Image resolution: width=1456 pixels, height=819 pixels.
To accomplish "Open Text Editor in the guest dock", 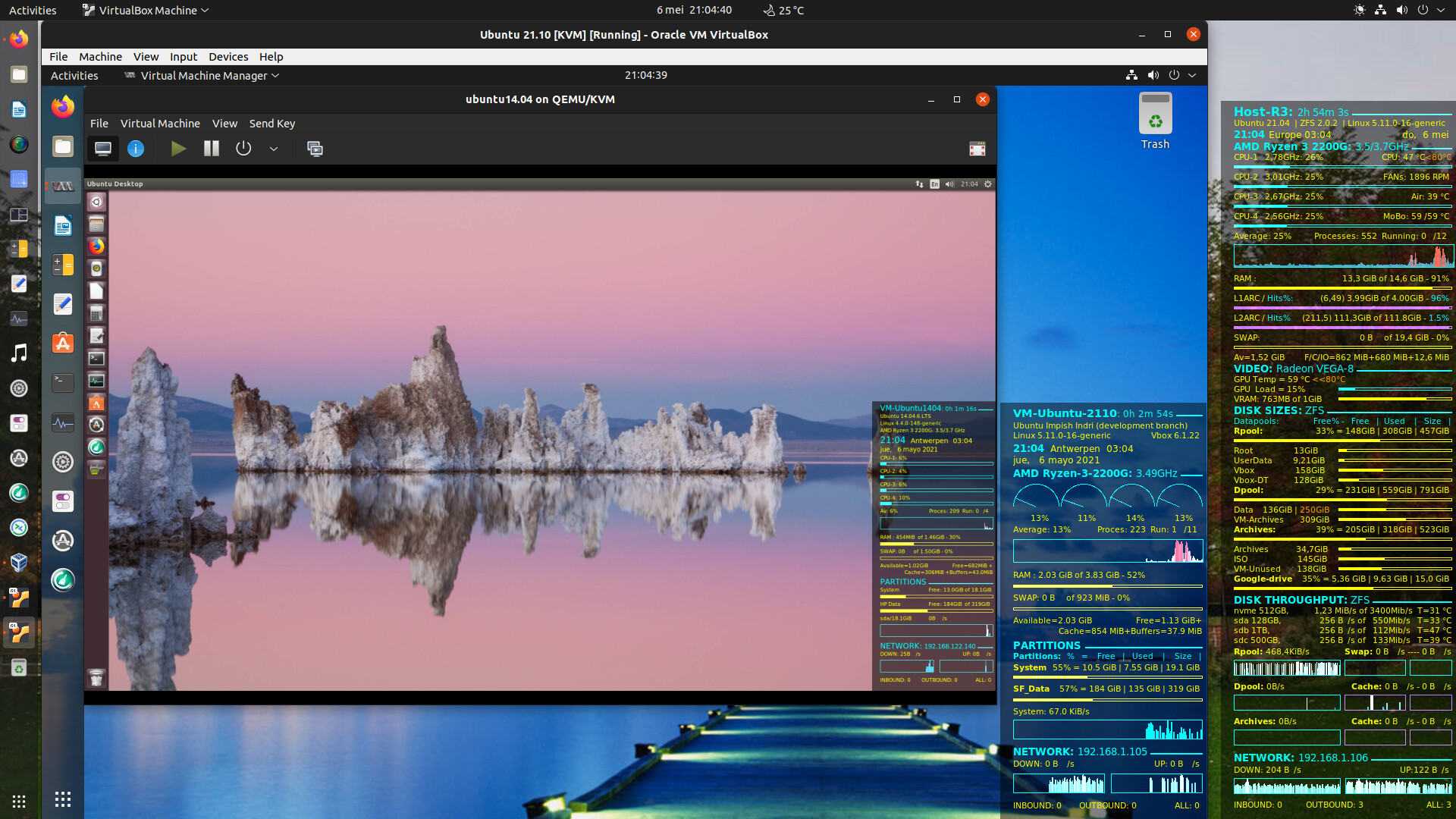I will tap(63, 304).
